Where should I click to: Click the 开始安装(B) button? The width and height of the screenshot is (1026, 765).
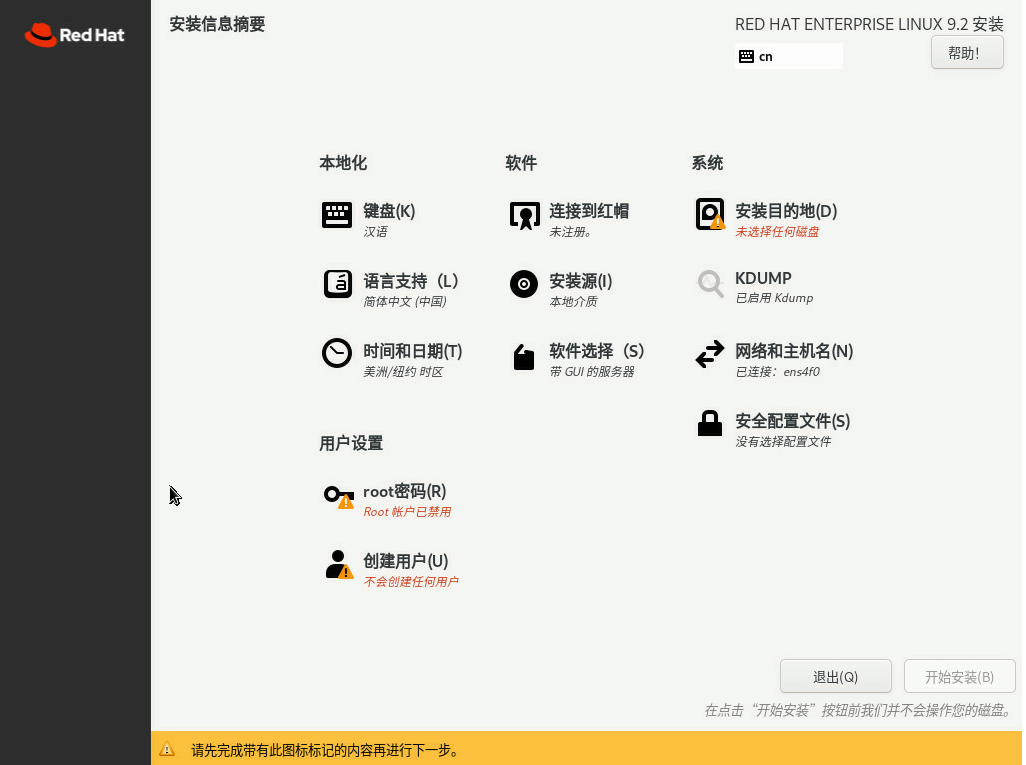tap(959, 677)
